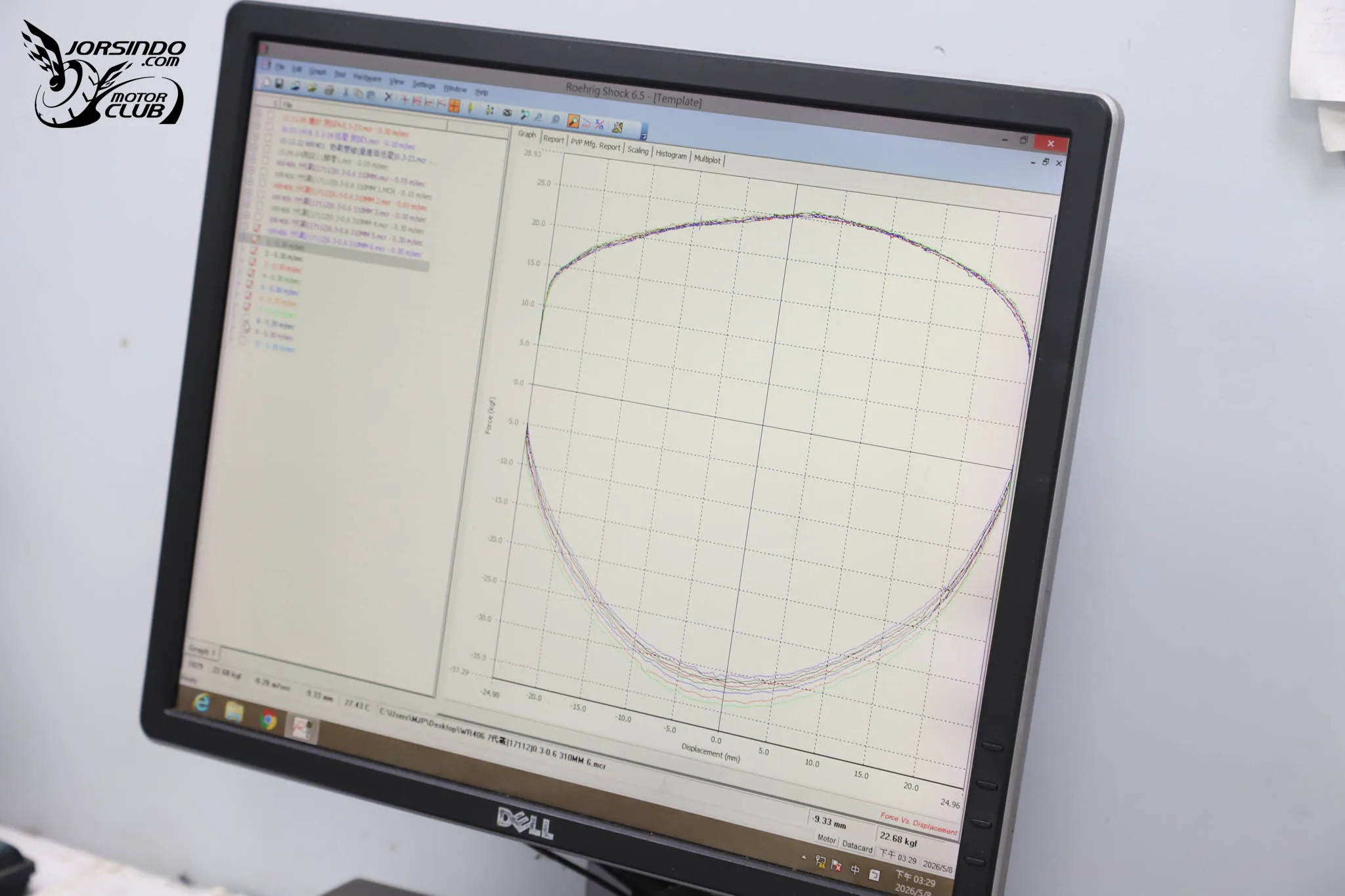Image resolution: width=1345 pixels, height=896 pixels.
Task: Switch to the Multiplot tab
Action: [x=707, y=160]
